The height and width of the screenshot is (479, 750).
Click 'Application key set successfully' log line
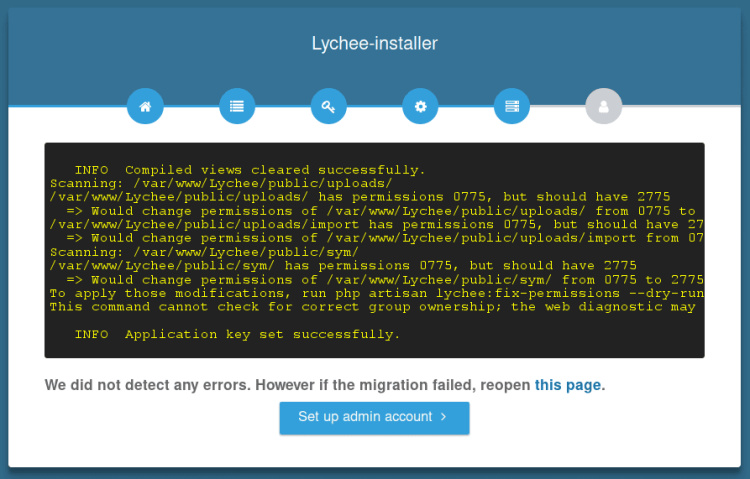(x=237, y=333)
